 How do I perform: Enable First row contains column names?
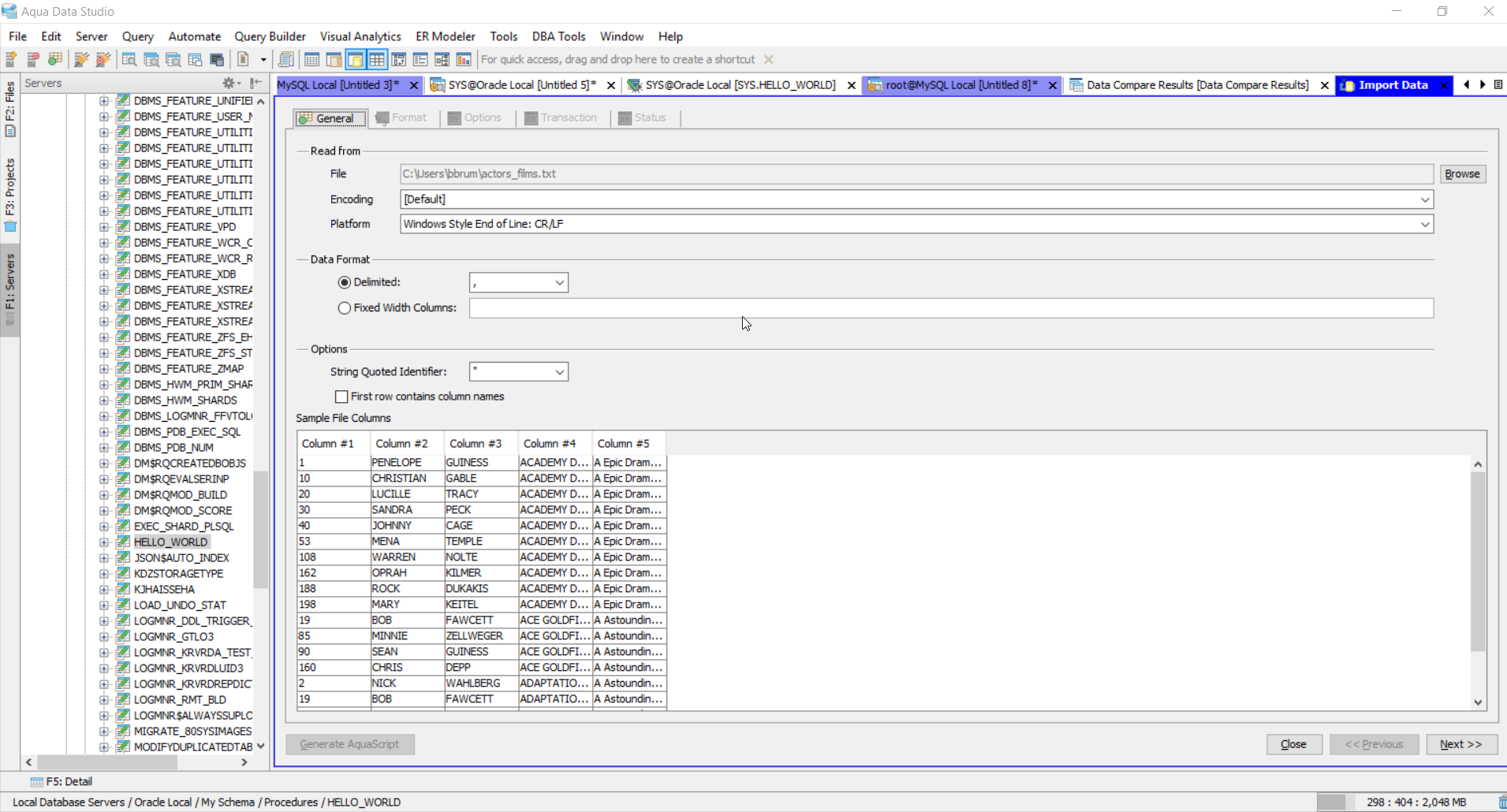(x=341, y=397)
